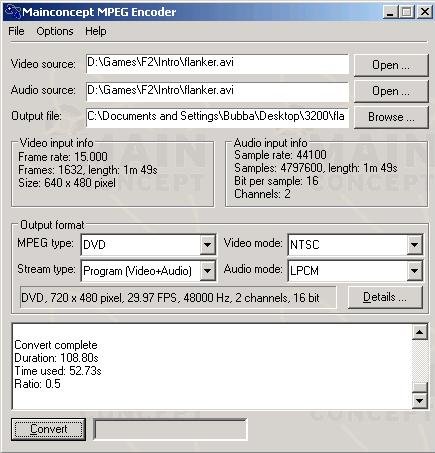Open the File menu
Image resolution: width=435 pixels, height=453 pixels.
click(16, 31)
